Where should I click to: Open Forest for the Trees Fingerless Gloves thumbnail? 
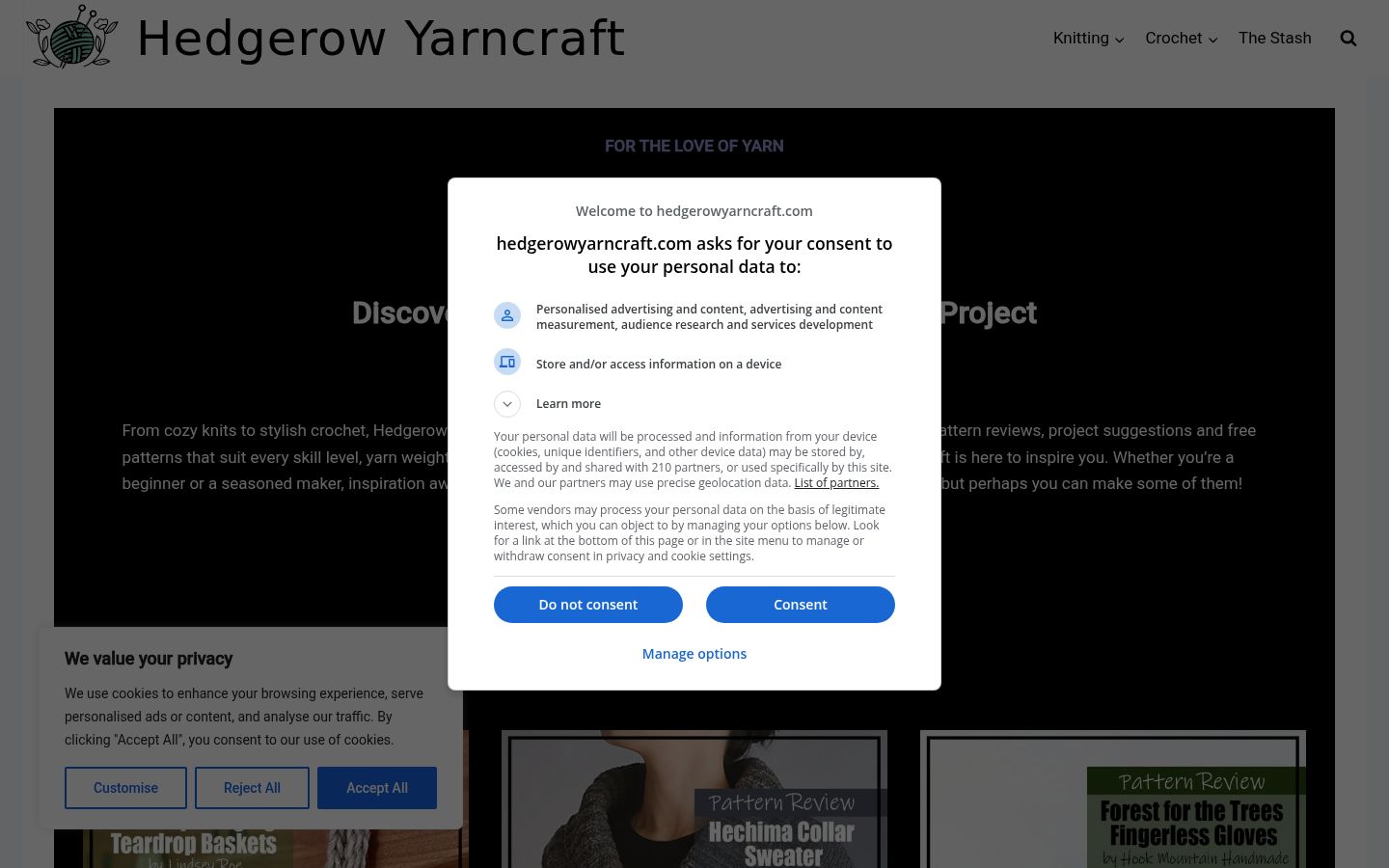(x=1113, y=799)
